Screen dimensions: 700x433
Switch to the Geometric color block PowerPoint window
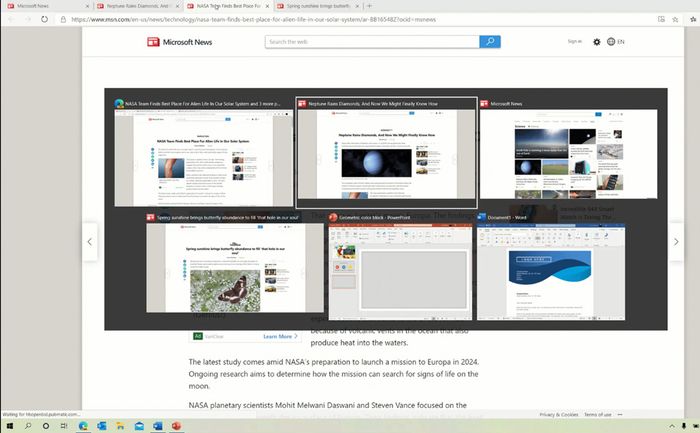coord(400,267)
